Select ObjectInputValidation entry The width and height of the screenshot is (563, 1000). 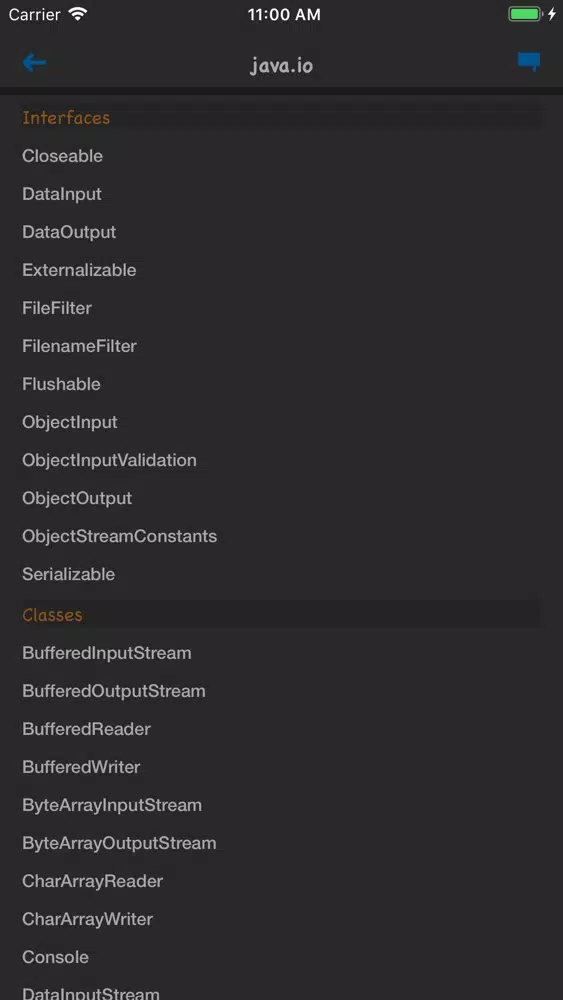coord(109,460)
